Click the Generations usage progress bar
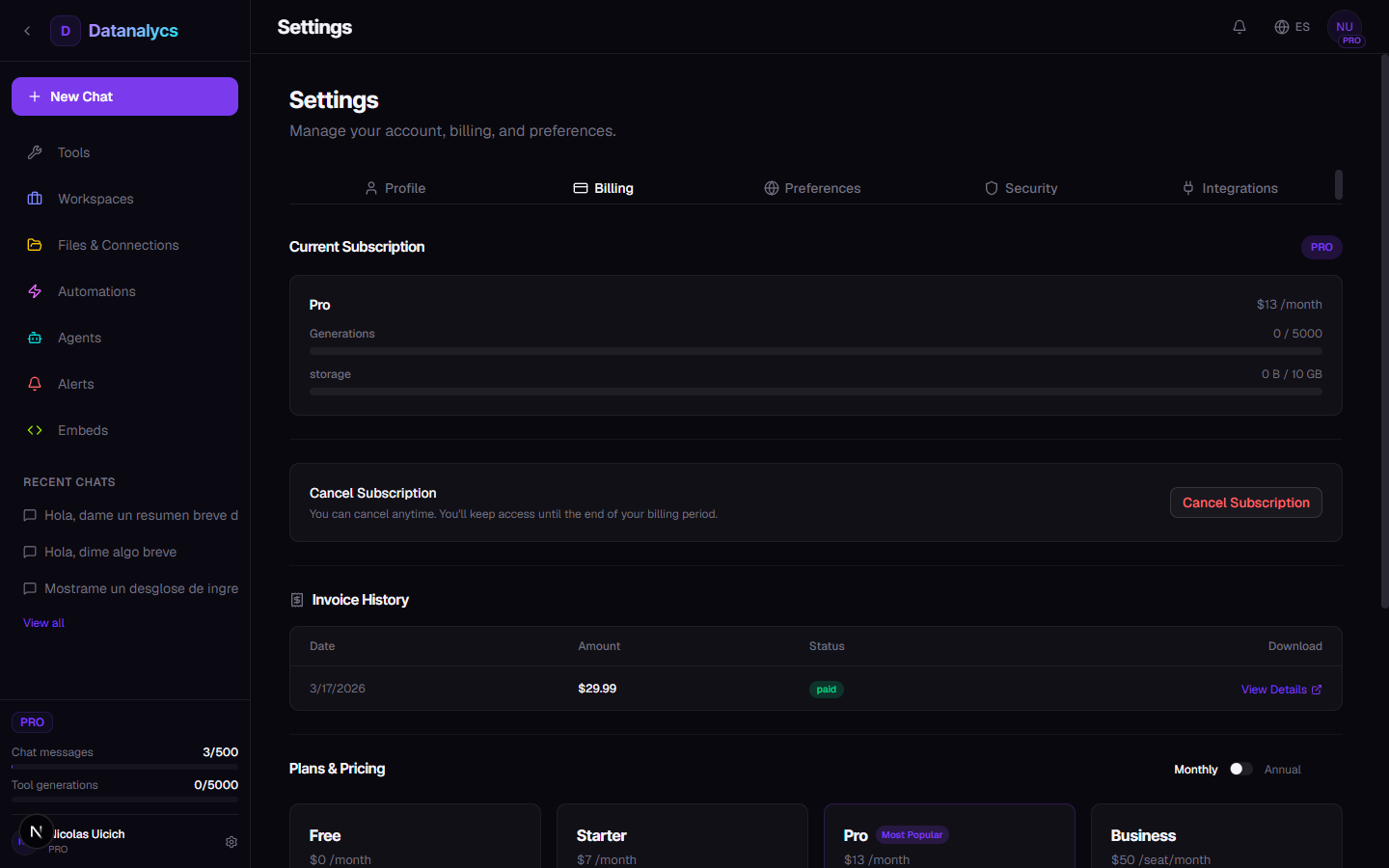1389x868 pixels. click(815, 351)
